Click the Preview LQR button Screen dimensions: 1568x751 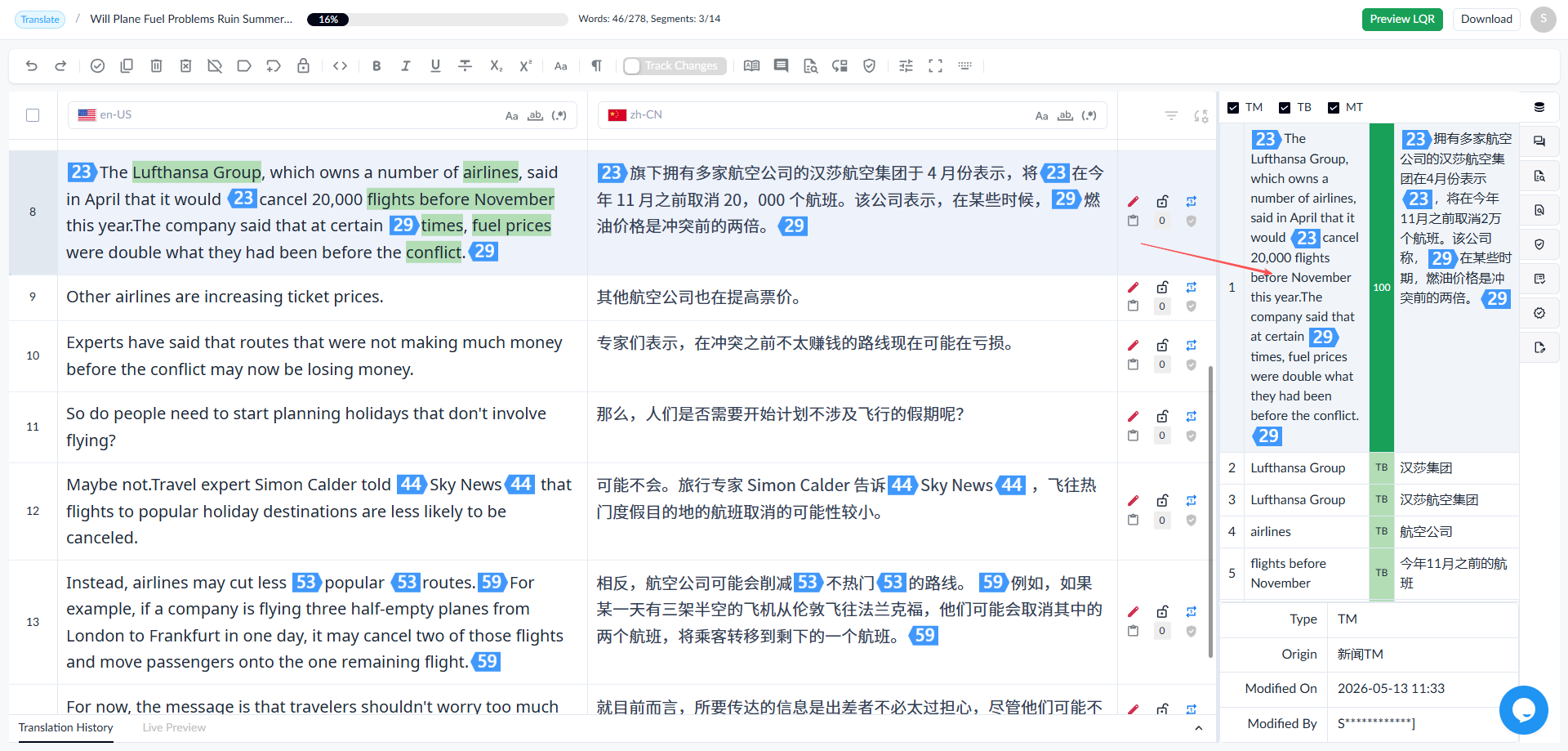click(x=1402, y=20)
